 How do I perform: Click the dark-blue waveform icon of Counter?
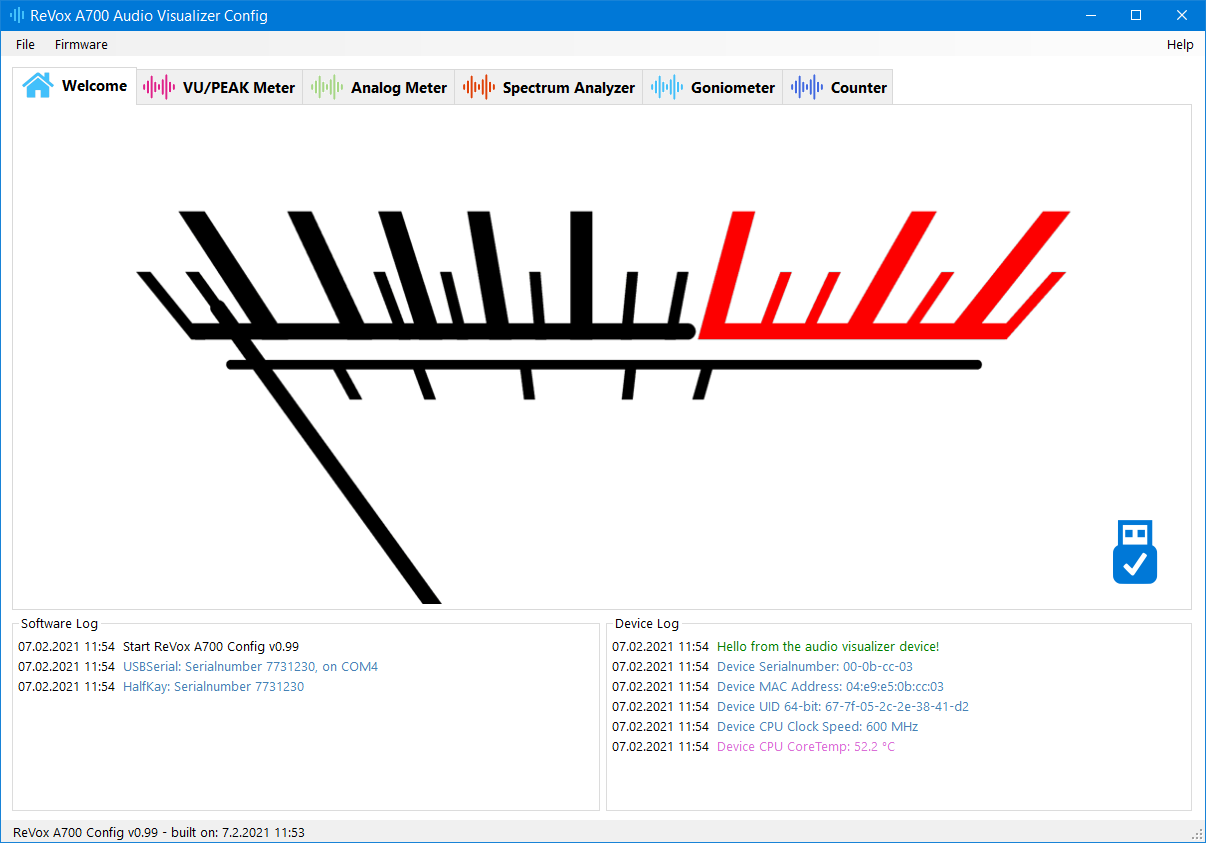click(x=807, y=87)
